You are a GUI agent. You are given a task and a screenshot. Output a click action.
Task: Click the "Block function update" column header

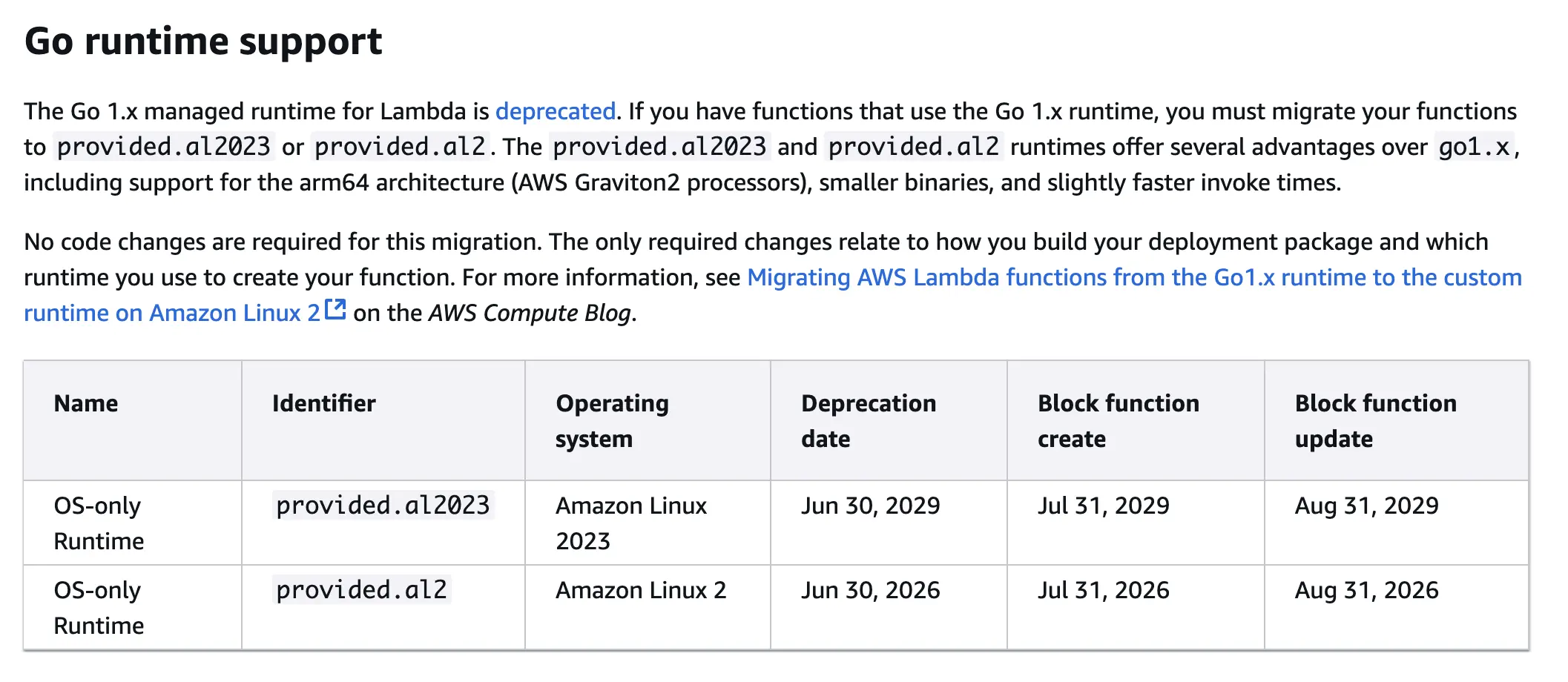coord(1375,420)
